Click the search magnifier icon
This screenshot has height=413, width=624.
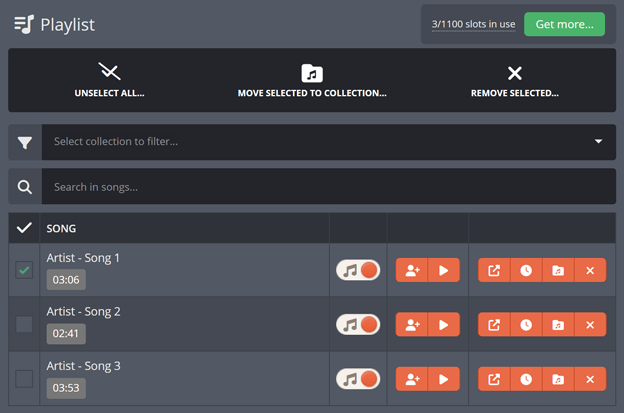pos(25,186)
